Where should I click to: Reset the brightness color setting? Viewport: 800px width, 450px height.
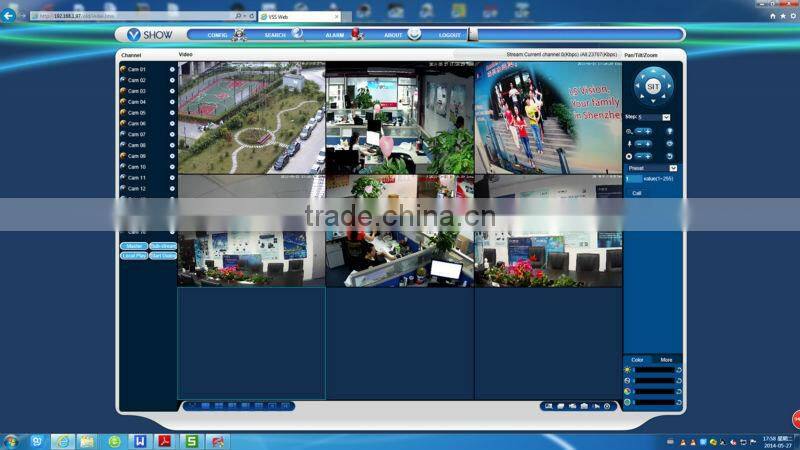click(680, 370)
